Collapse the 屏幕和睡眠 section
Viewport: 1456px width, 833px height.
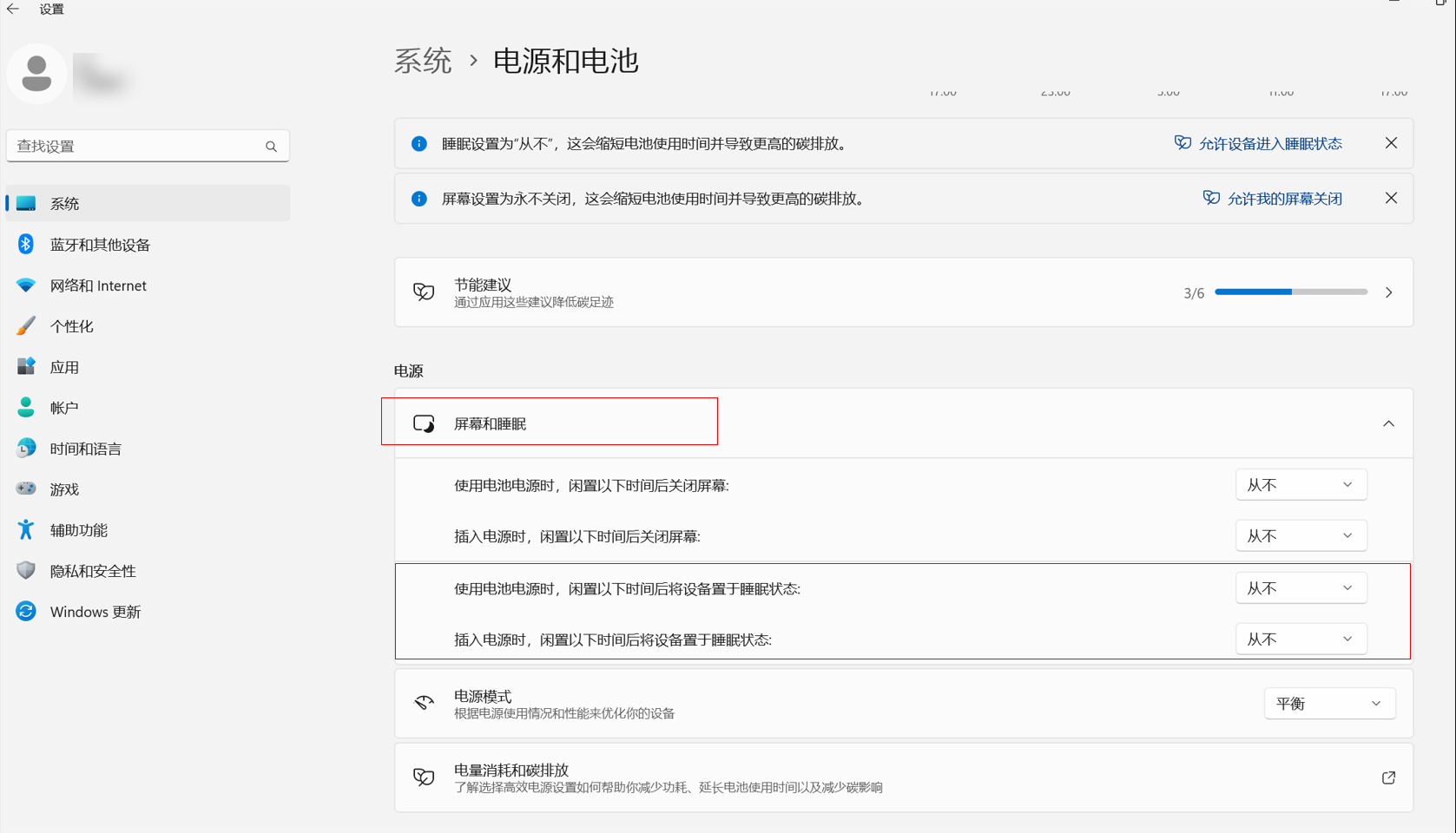[x=1388, y=423]
